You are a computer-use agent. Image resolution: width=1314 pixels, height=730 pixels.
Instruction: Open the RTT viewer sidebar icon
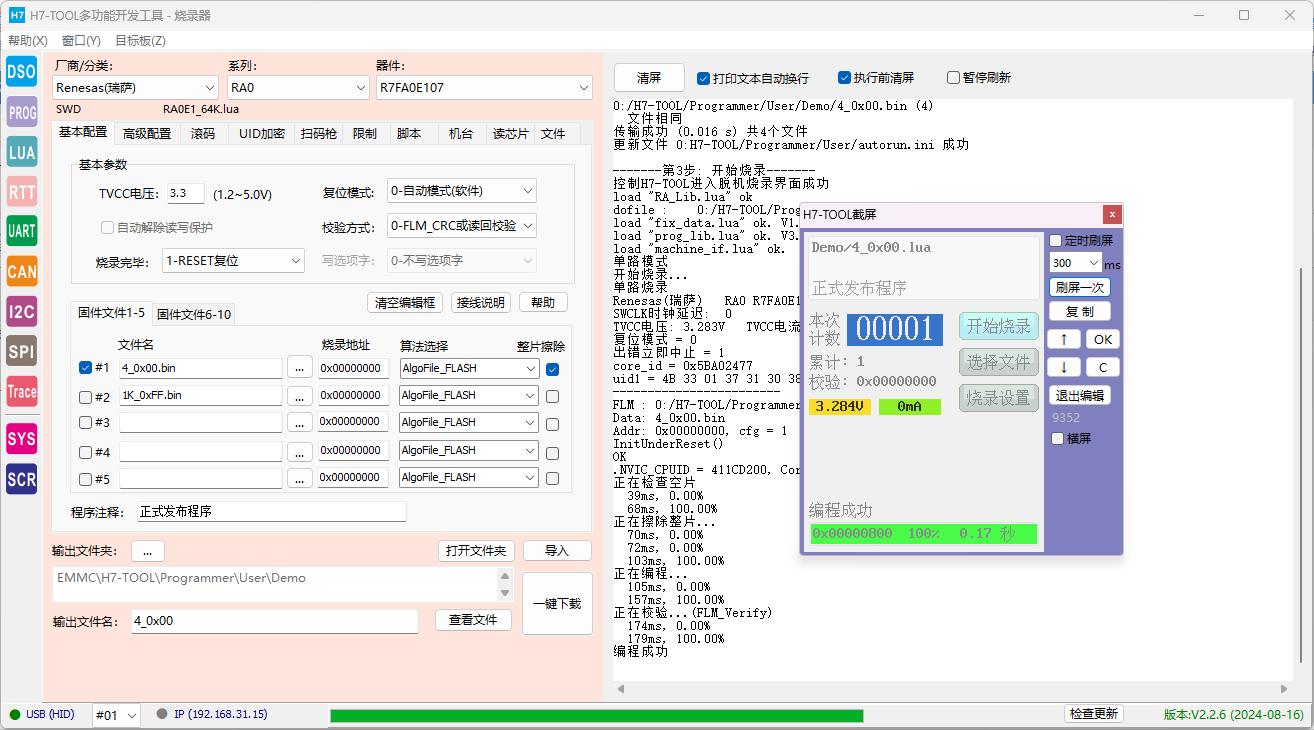(21, 191)
